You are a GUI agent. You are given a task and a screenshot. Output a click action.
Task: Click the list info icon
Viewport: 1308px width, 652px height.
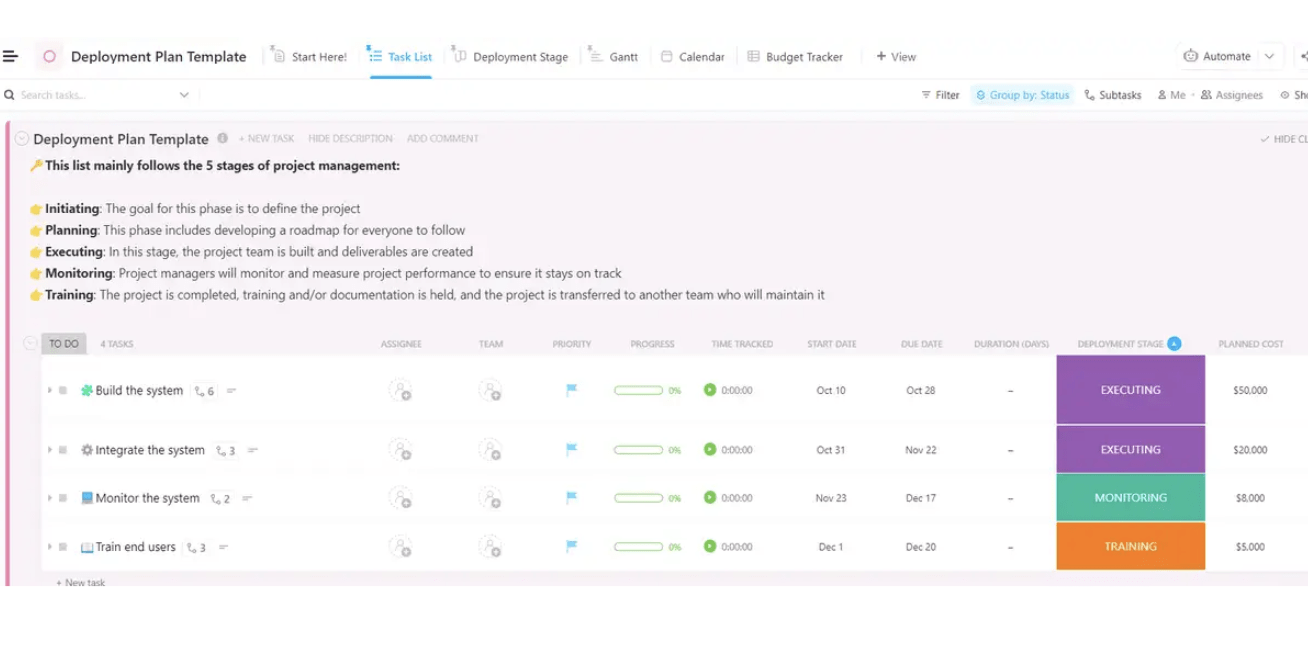pos(222,139)
